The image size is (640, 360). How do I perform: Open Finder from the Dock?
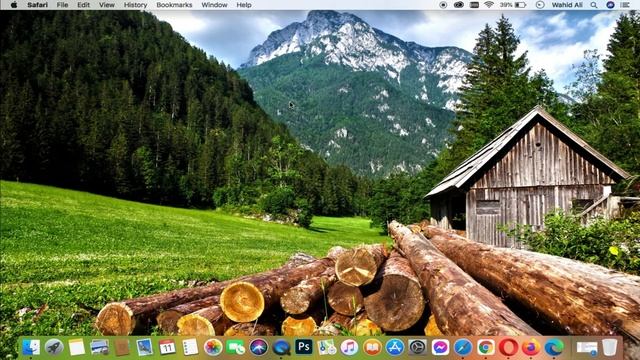click(31, 347)
